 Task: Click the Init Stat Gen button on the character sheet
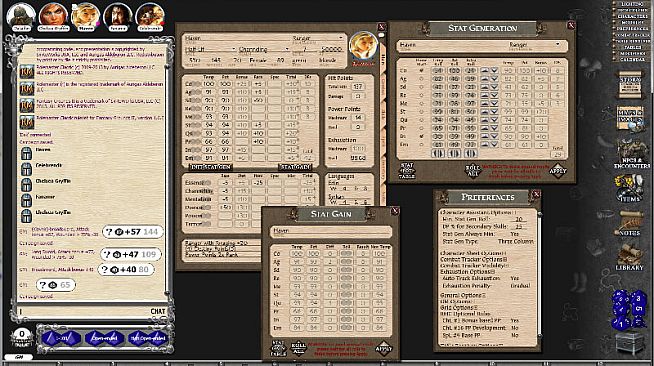pos(211,167)
